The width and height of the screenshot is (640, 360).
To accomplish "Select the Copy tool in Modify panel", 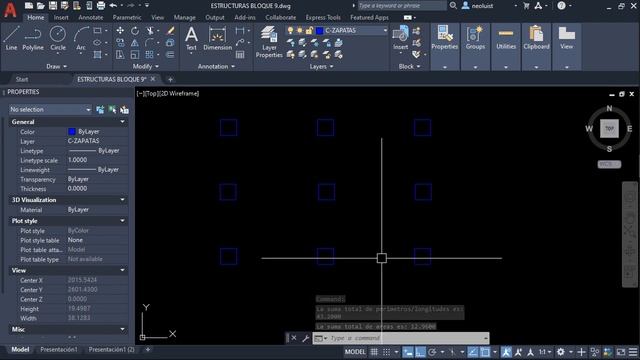I will pyautogui.click(x=120, y=42).
